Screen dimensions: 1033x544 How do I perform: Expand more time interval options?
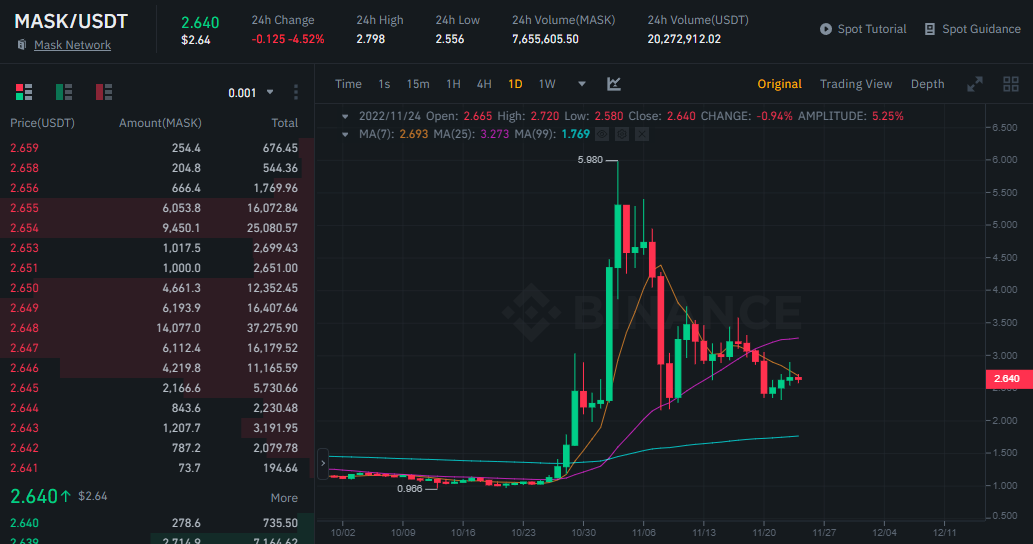click(582, 84)
